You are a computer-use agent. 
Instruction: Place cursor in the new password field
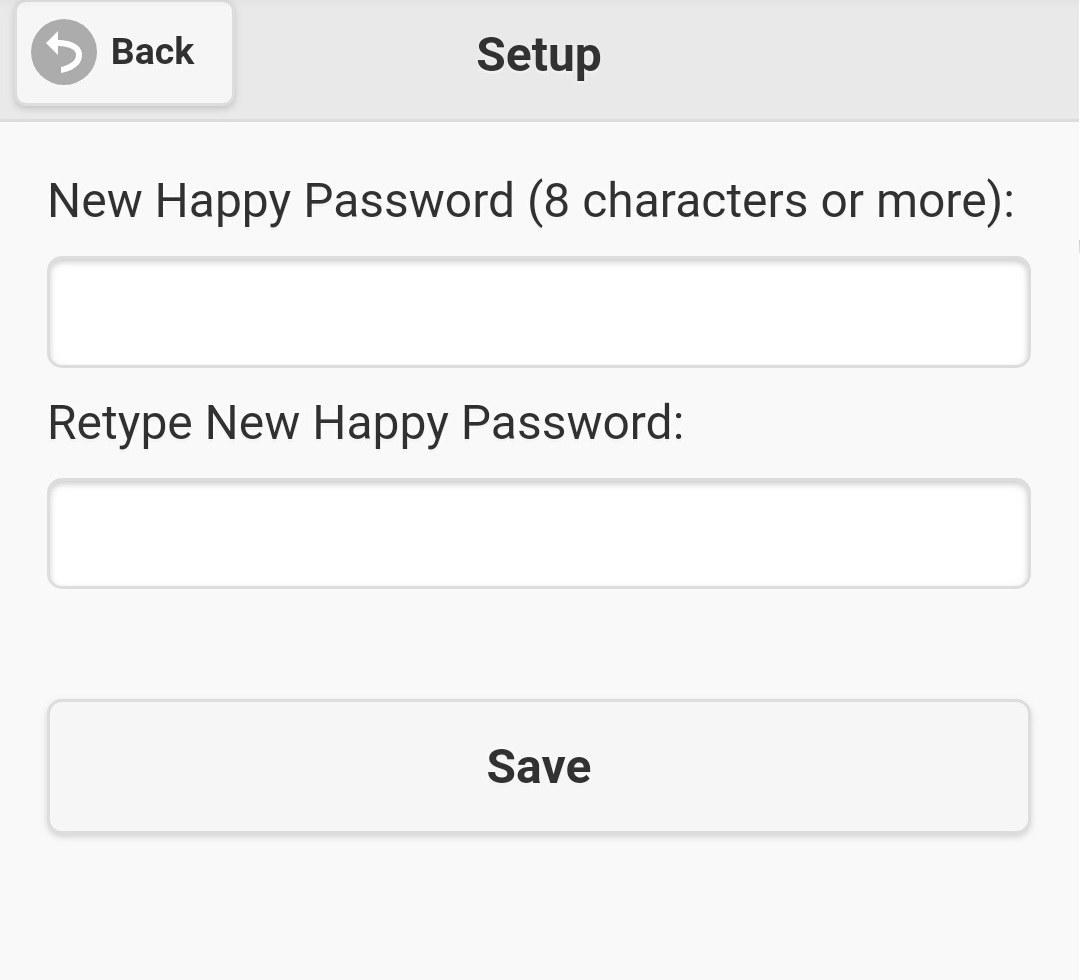tap(539, 312)
